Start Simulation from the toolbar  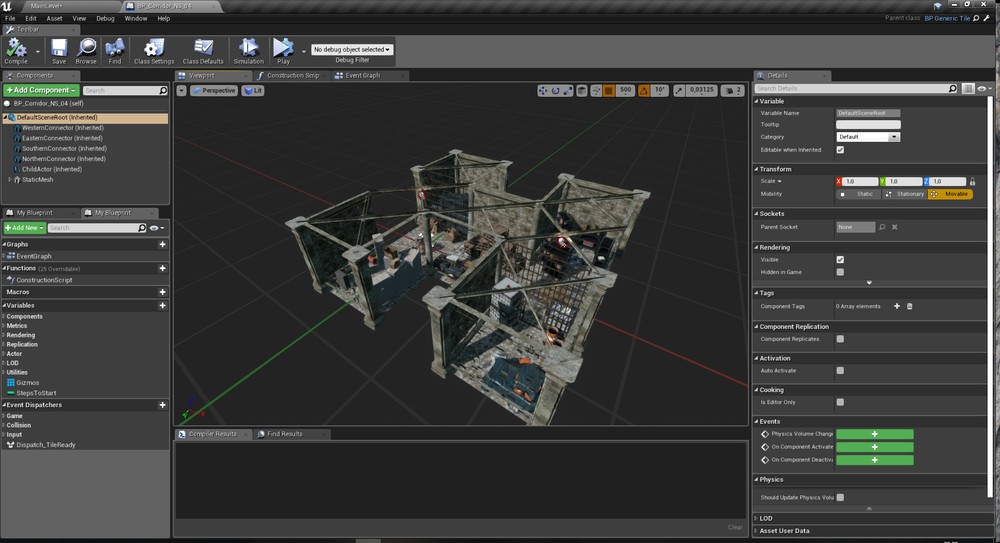pyautogui.click(x=248, y=48)
